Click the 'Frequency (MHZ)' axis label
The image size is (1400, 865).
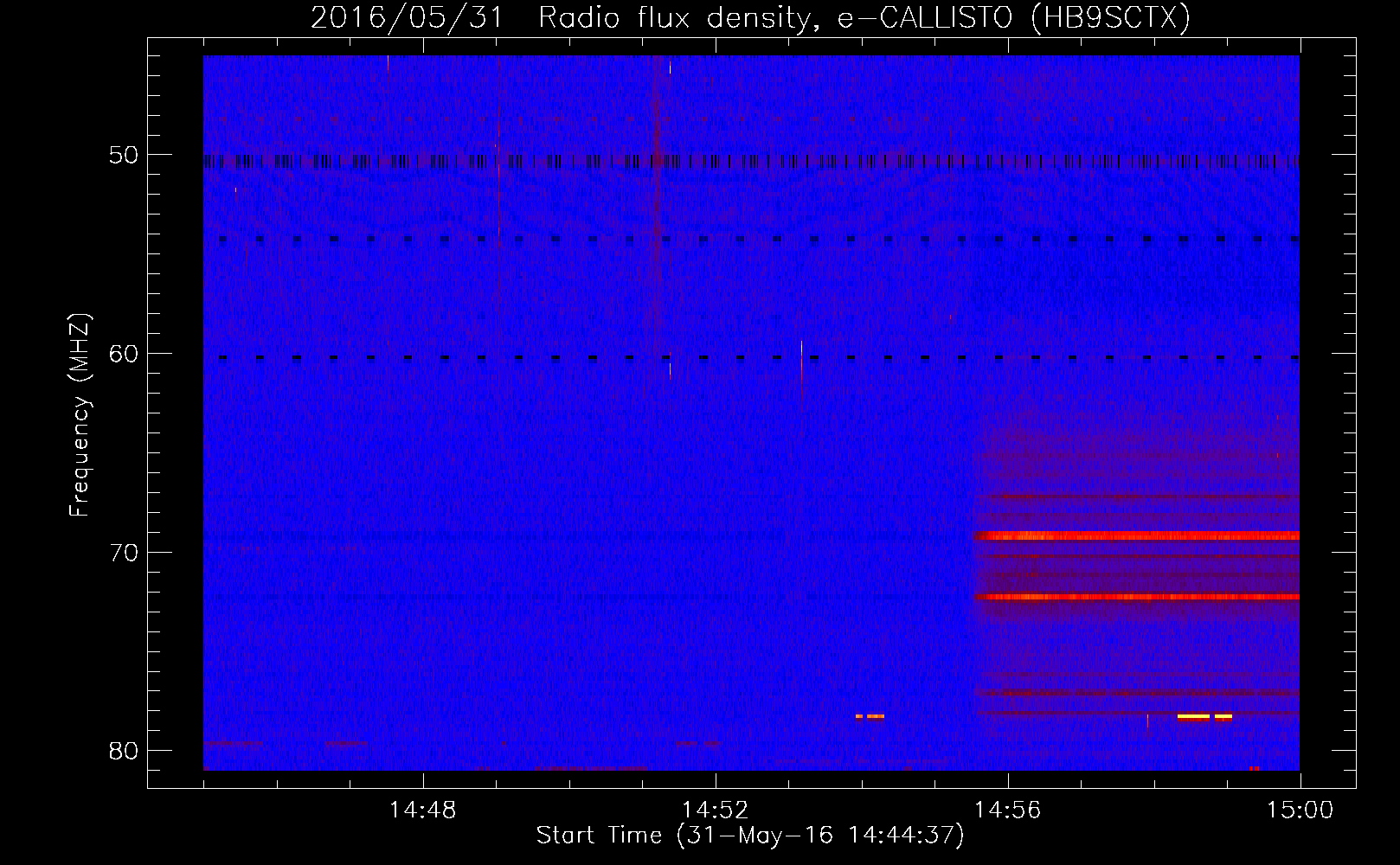click(80, 414)
